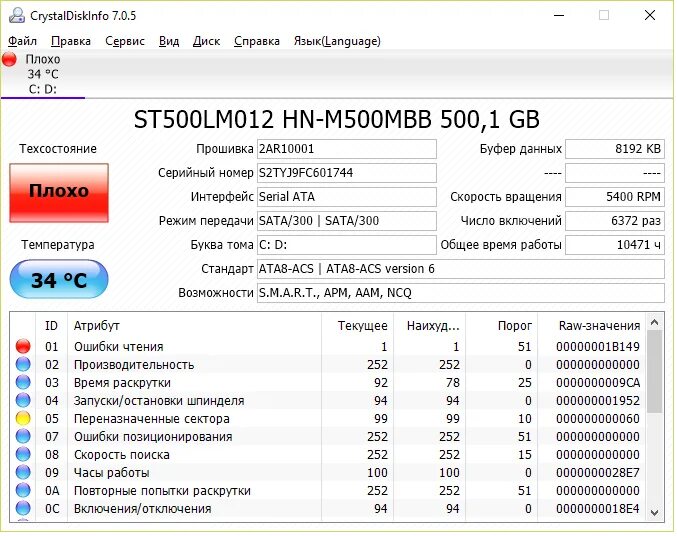The width and height of the screenshot is (677, 536).
Task: Click the Скорость вращения value 5400 RPM
Action: coord(615,197)
